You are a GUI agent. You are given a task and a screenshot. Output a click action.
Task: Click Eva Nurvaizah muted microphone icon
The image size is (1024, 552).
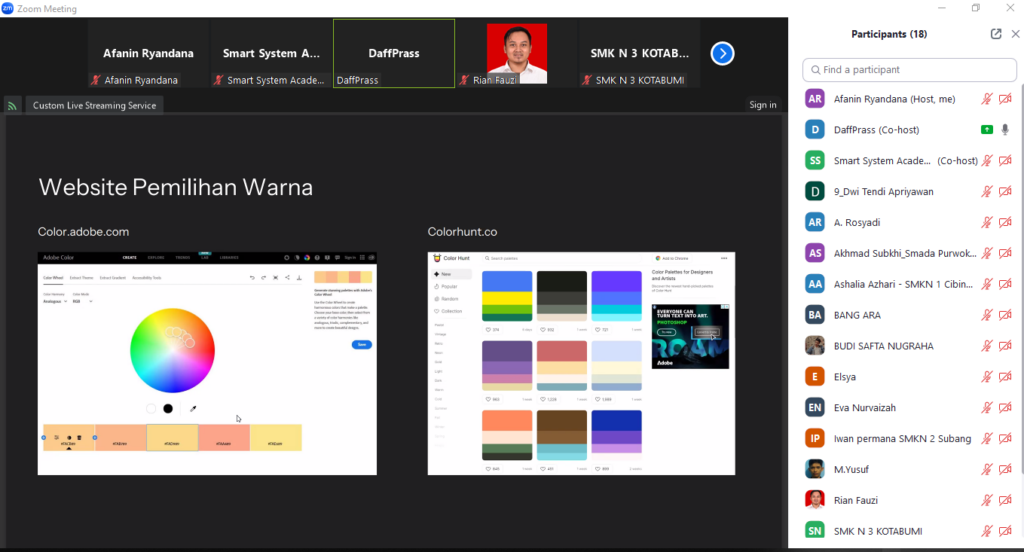987,408
